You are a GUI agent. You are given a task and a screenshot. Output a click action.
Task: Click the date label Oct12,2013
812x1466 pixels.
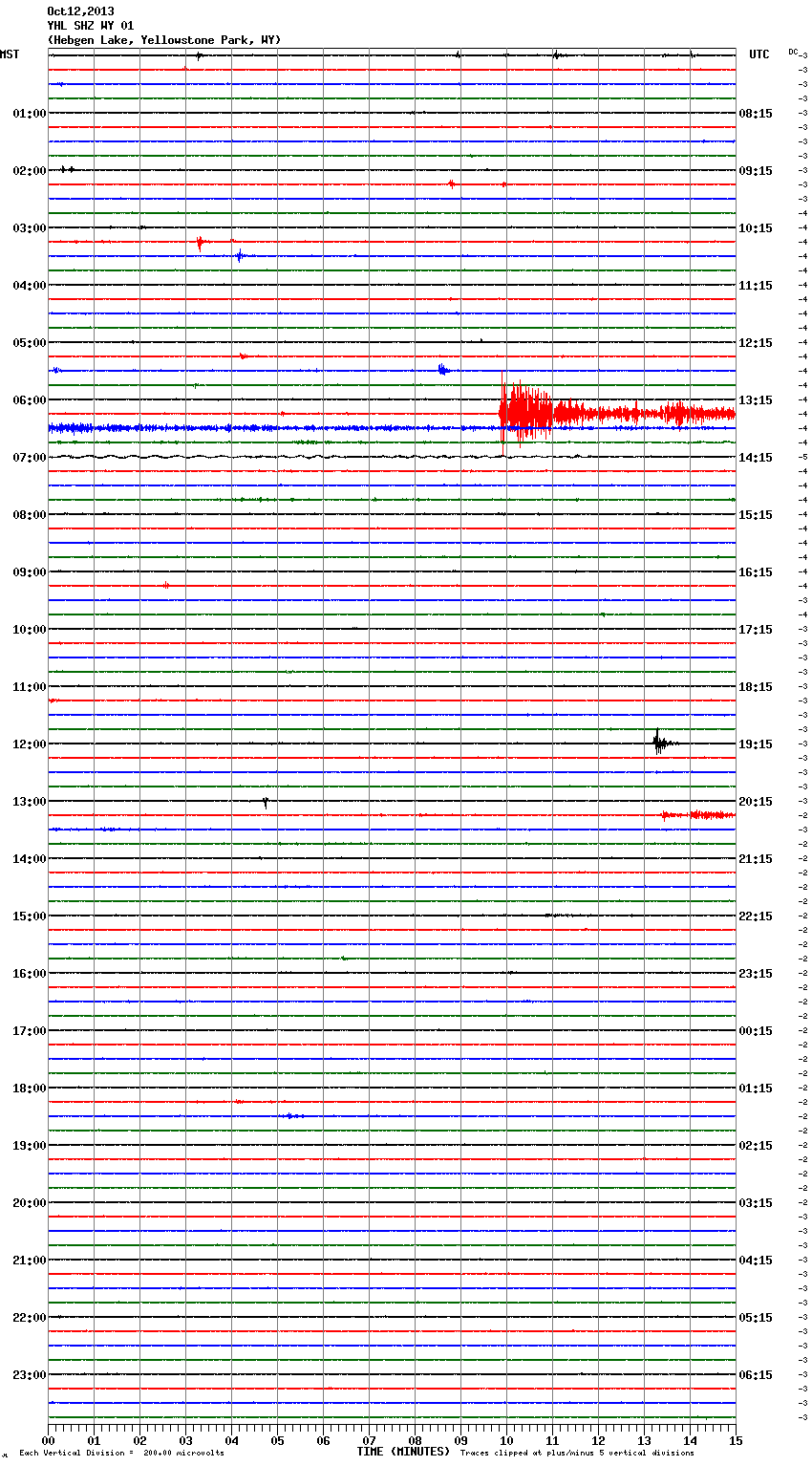[x=80, y=11]
